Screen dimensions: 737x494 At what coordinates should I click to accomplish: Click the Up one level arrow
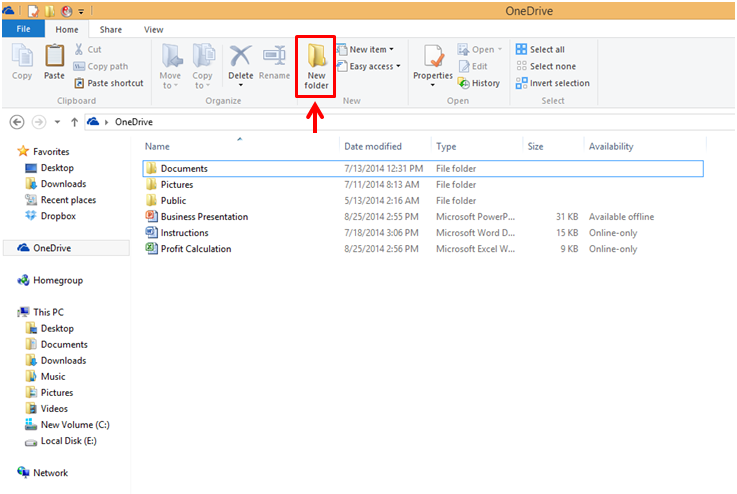(x=74, y=122)
